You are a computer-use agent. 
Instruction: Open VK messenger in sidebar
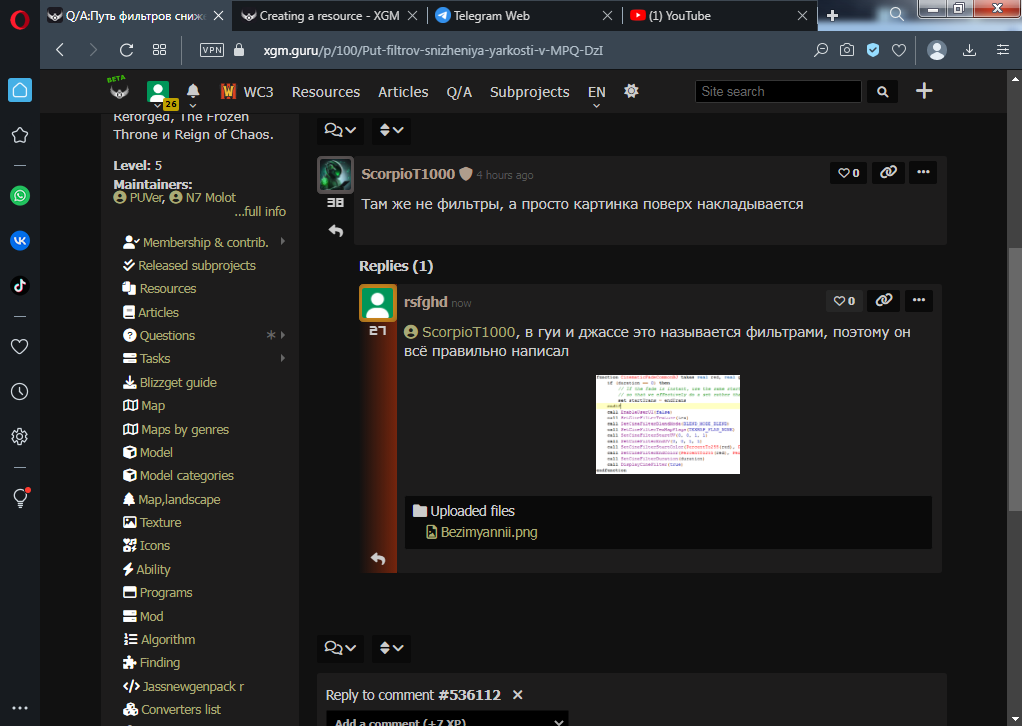pos(20,240)
